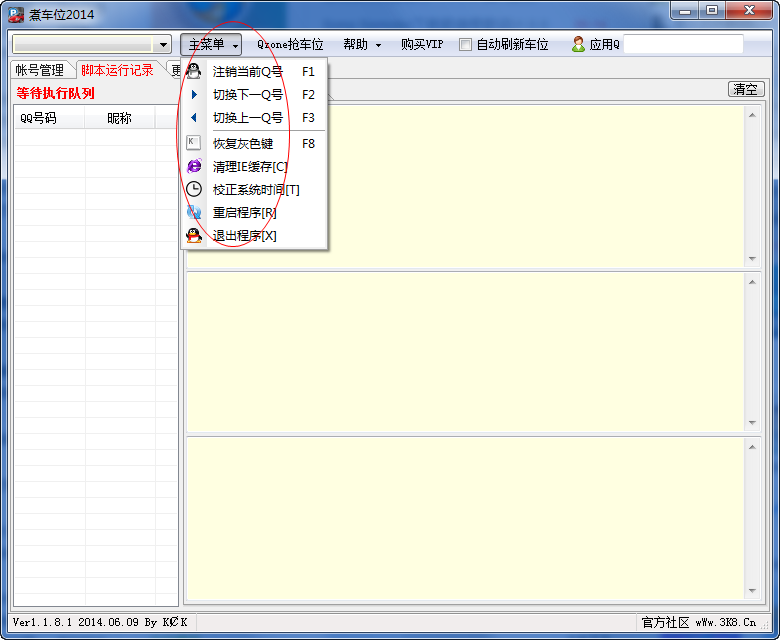
Task: Enable the 自动刷新车位 checkbox
Action: 465,44
